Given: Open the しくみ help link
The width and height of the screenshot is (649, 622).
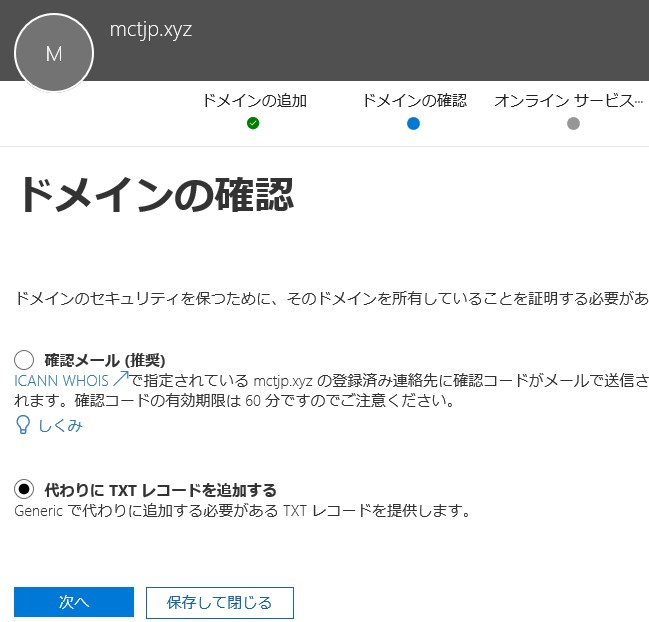Looking at the screenshot, I should 60,425.
